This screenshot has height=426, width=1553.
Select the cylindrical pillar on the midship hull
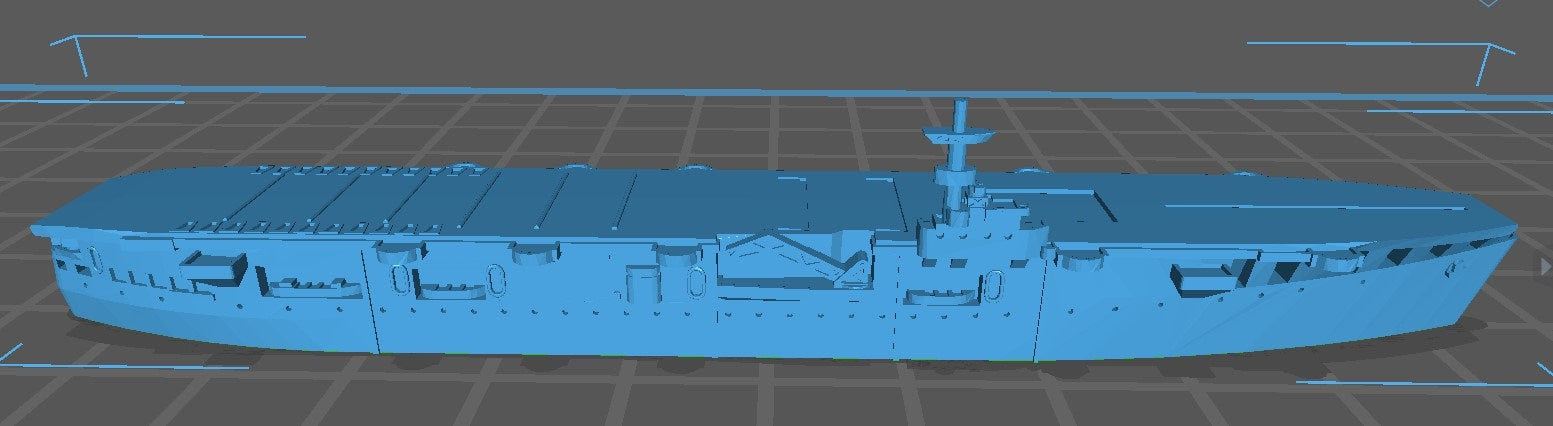point(637,283)
